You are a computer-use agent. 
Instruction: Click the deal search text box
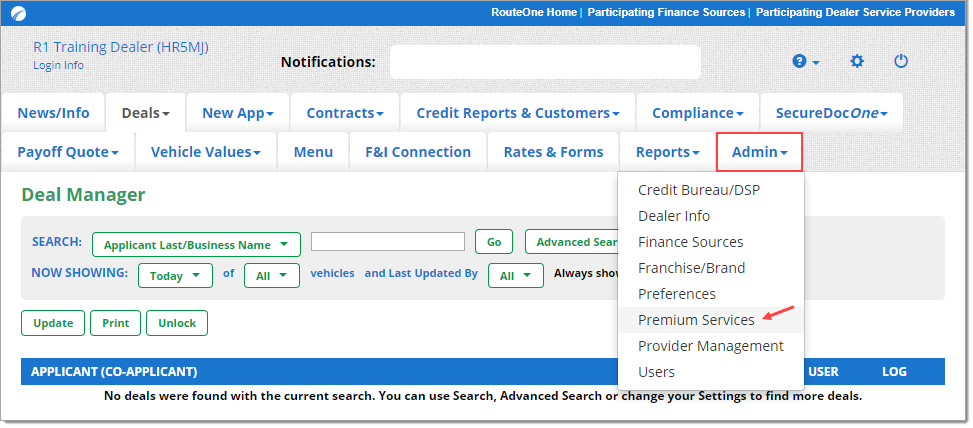pos(388,241)
